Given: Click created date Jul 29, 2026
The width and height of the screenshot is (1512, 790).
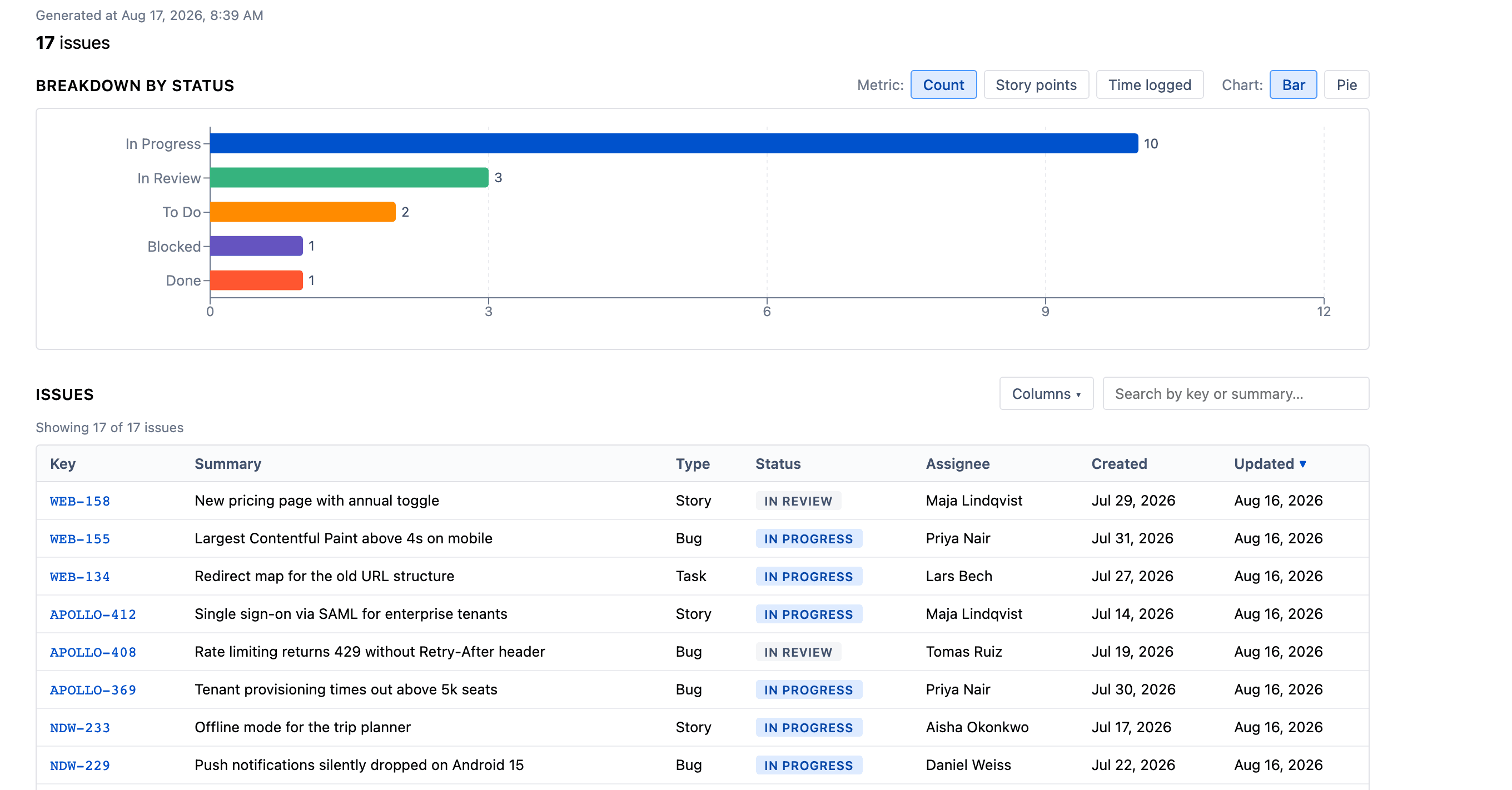Looking at the screenshot, I should click(1133, 500).
